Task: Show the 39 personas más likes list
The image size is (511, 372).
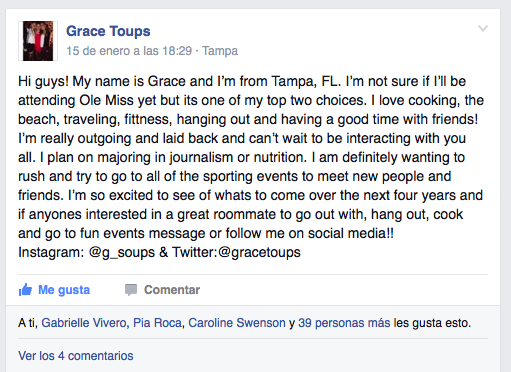Action: point(344,323)
